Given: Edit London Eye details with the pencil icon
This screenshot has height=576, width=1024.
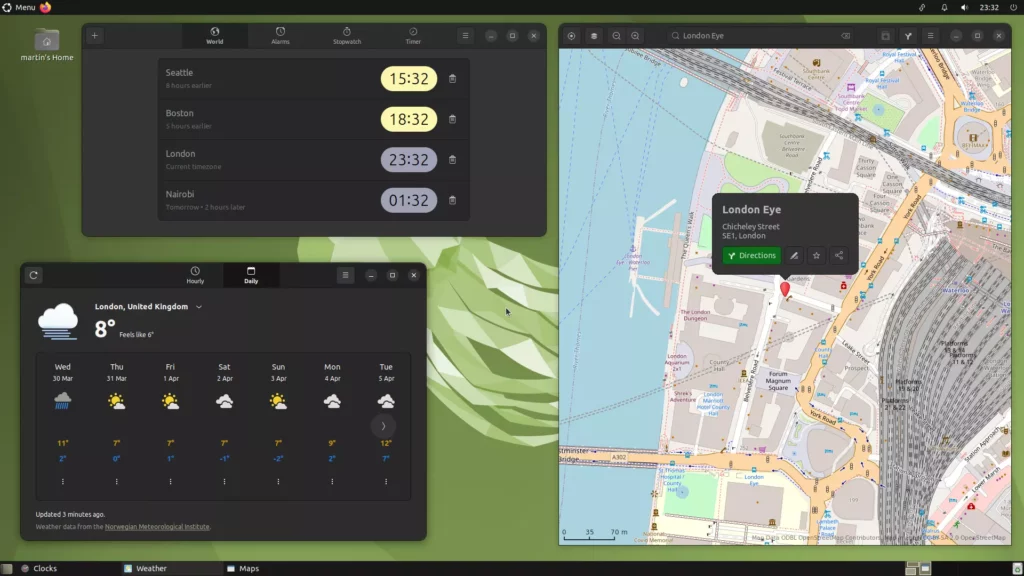Looking at the screenshot, I should [x=794, y=255].
